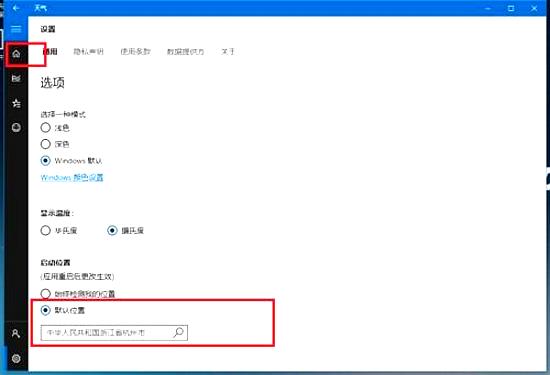
Task: Select the Windows 默认 mode radio button
Action: pos(46,161)
